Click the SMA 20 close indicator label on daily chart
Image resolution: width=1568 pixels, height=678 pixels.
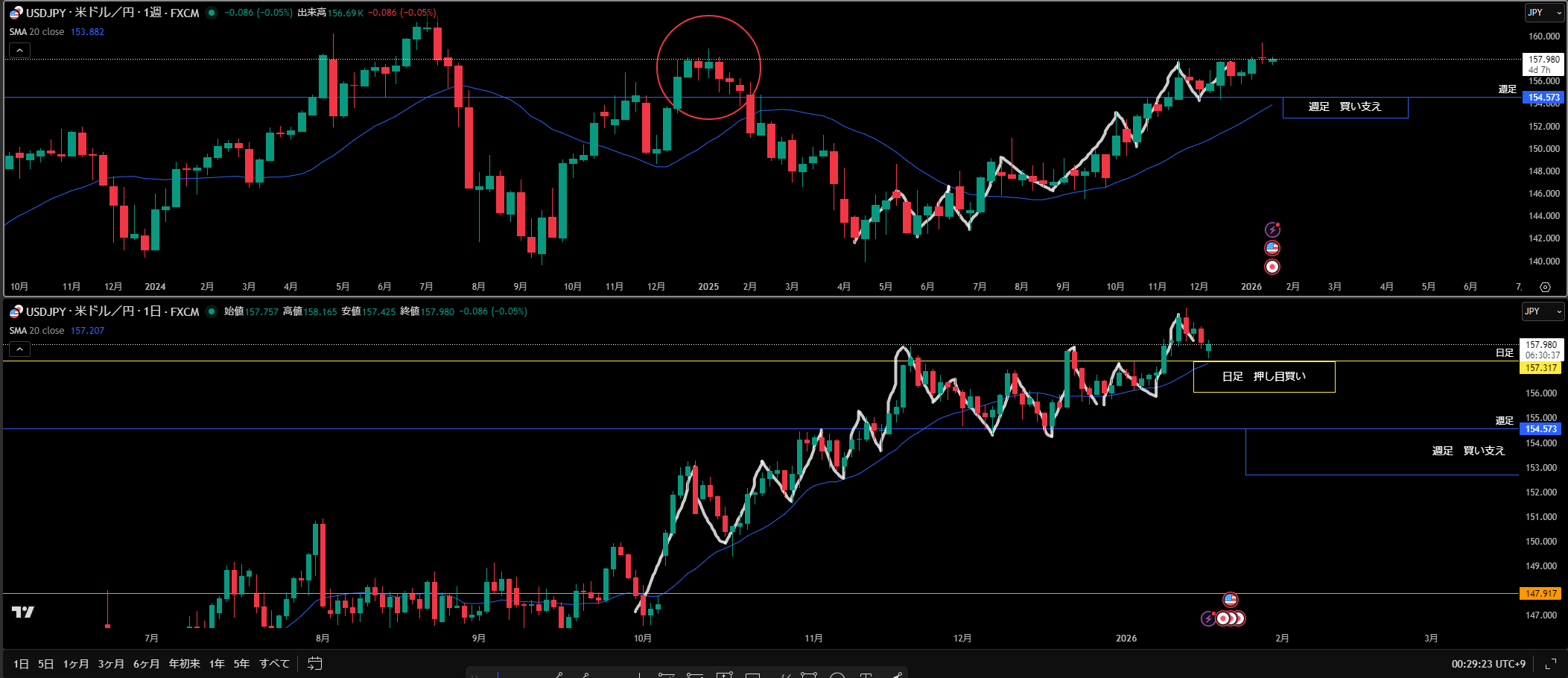click(37, 330)
